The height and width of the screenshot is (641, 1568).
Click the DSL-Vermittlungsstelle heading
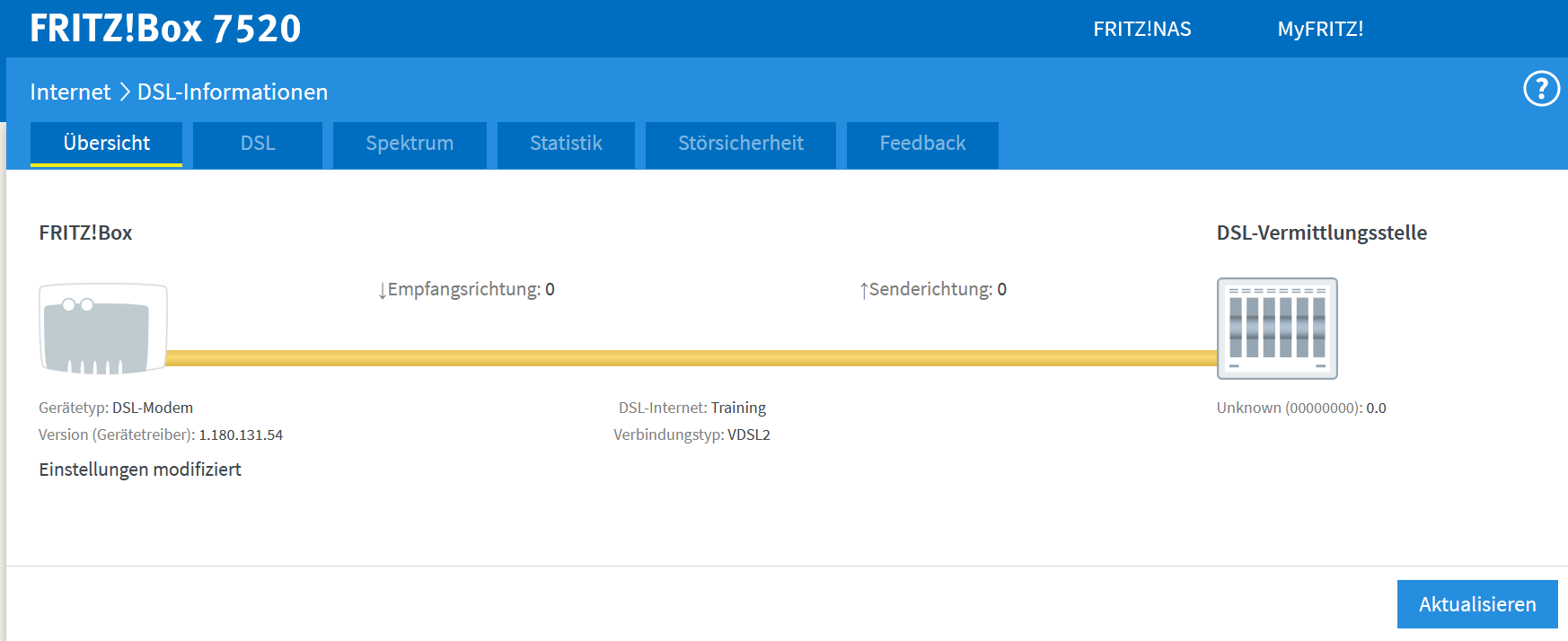coord(1321,233)
